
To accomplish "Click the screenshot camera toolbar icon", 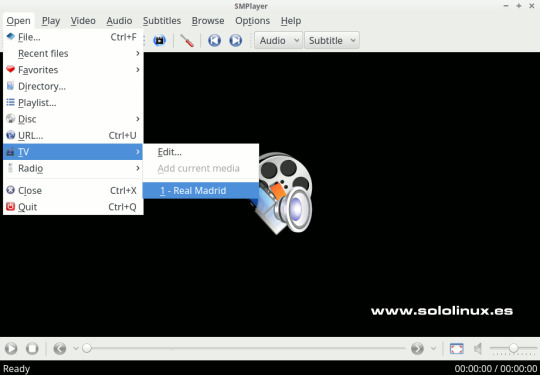I will (x=159, y=40).
